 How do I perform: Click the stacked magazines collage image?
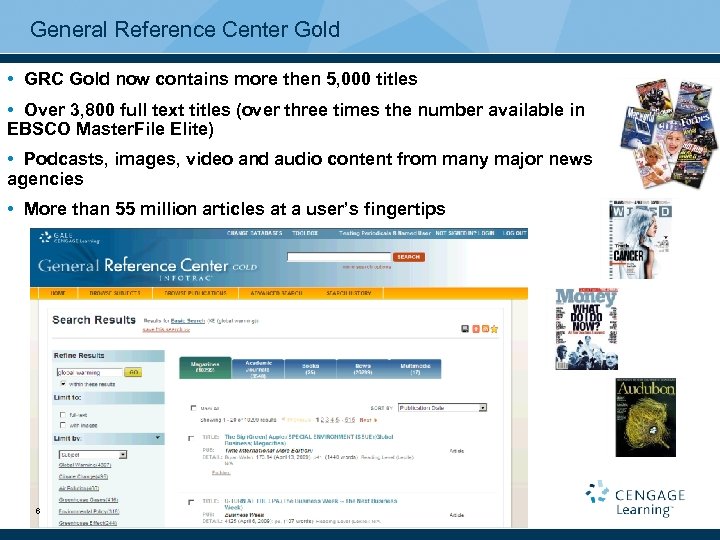pos(669,134)
